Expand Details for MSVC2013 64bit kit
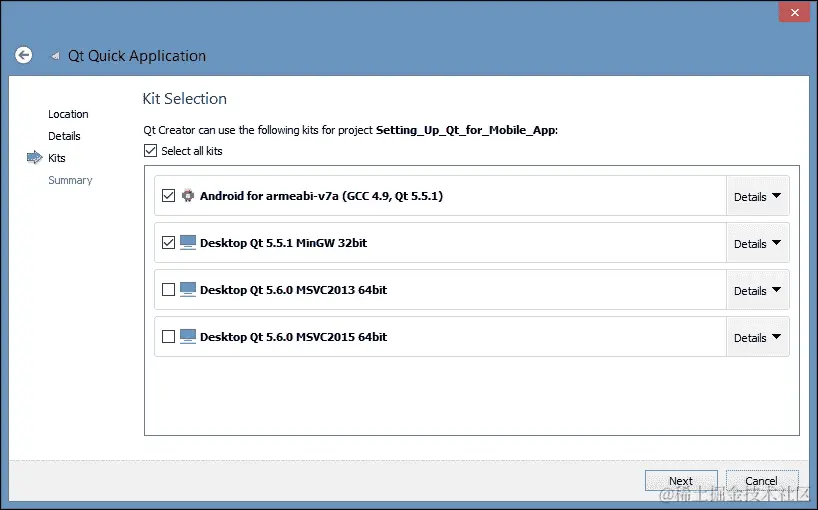The width and height of the screenshot is (818, 510). click(x=757, y=291)
